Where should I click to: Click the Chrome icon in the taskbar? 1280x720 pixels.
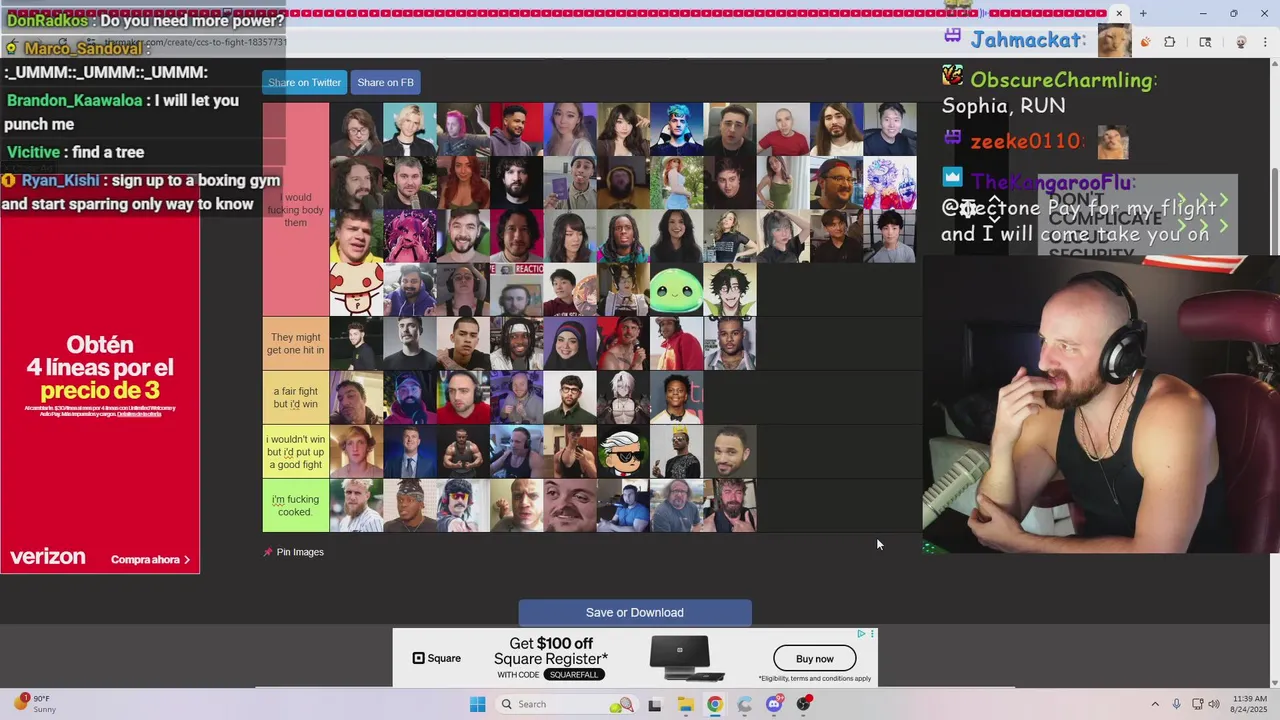coord(715,704)
